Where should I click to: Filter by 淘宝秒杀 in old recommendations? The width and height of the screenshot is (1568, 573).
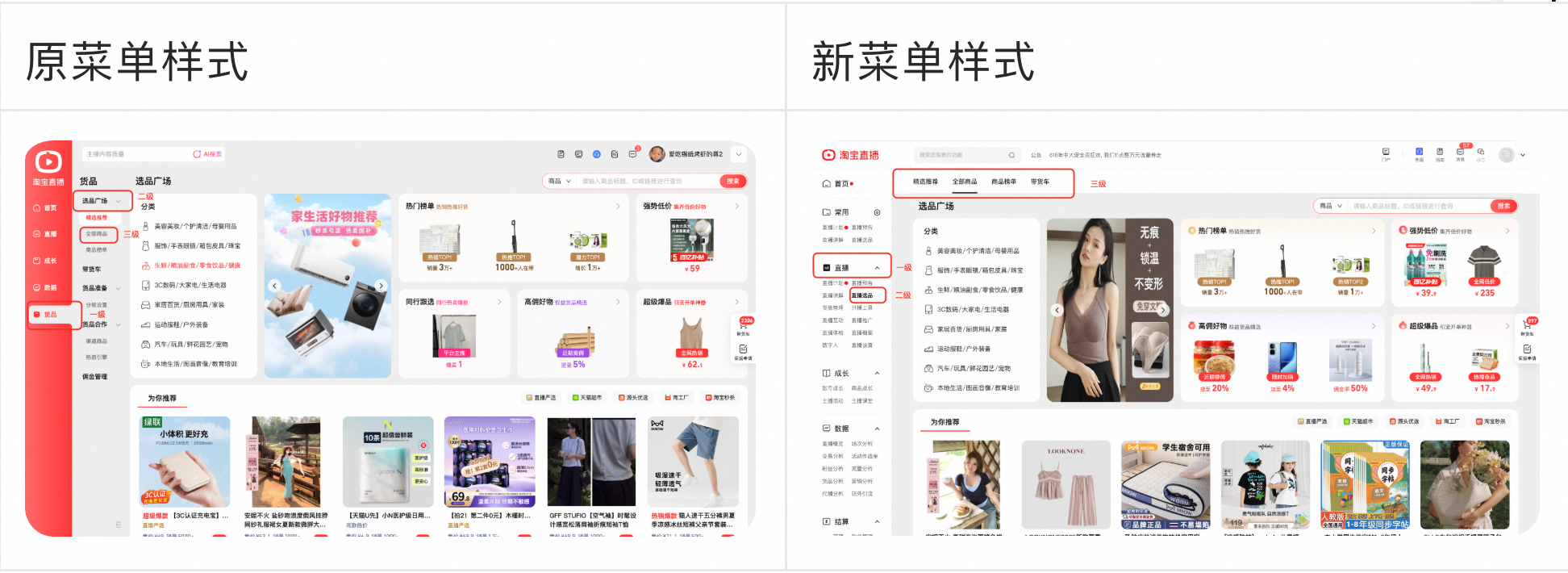(x=719, y=398)
